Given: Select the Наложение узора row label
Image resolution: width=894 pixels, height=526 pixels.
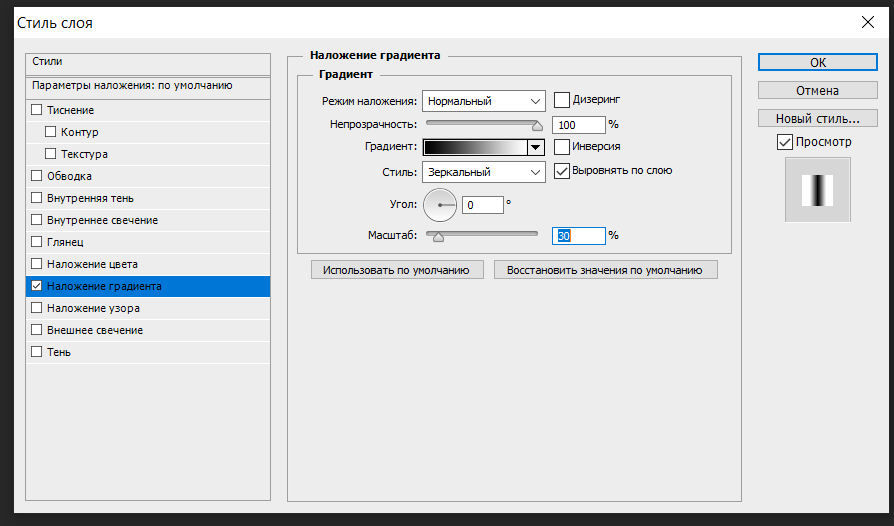Looking at the screenshot, I should 93,308.
